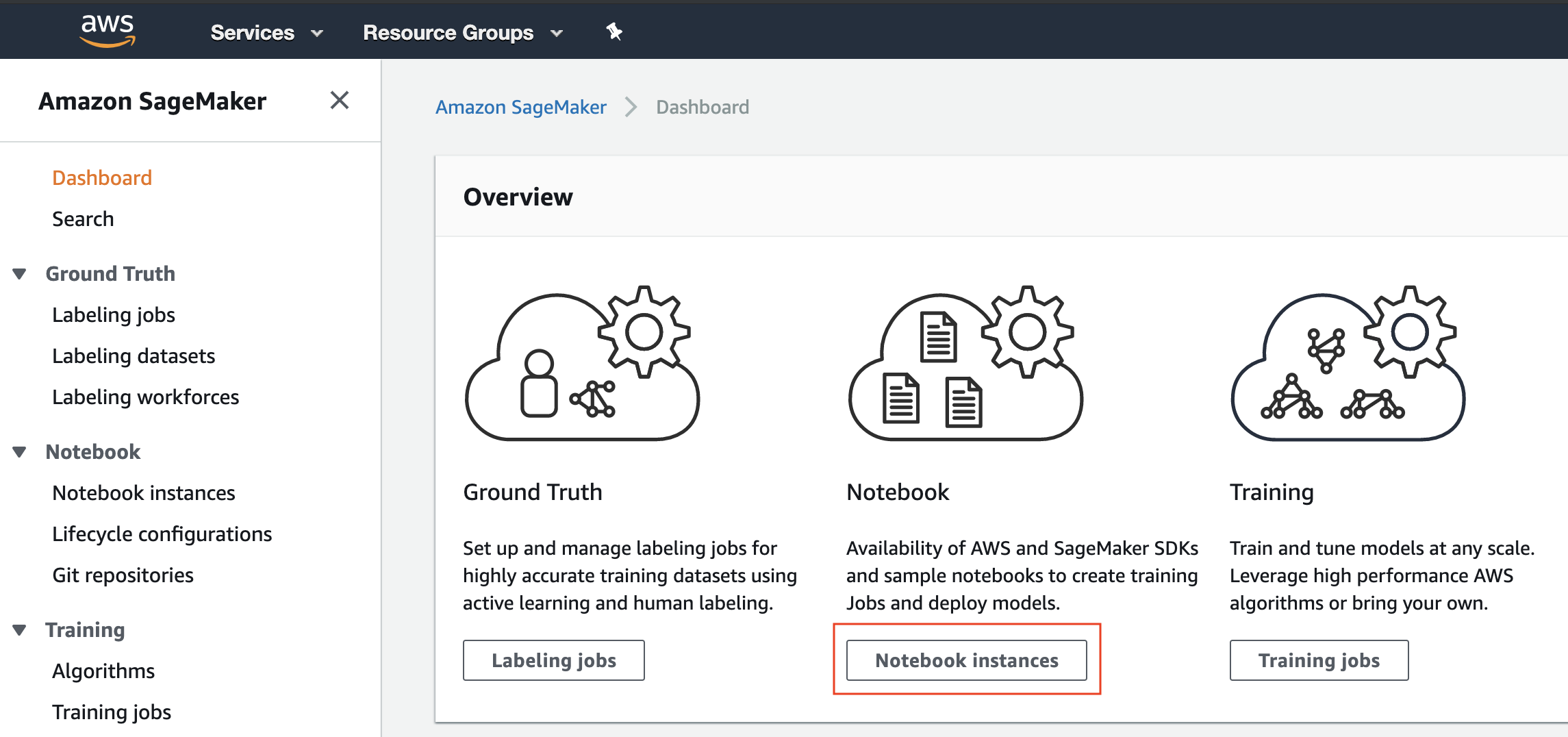Open Git repositories in sidebar
The height and width of the screenshot is (737, 1568).
pyautogui.click(x=123, y=575)
